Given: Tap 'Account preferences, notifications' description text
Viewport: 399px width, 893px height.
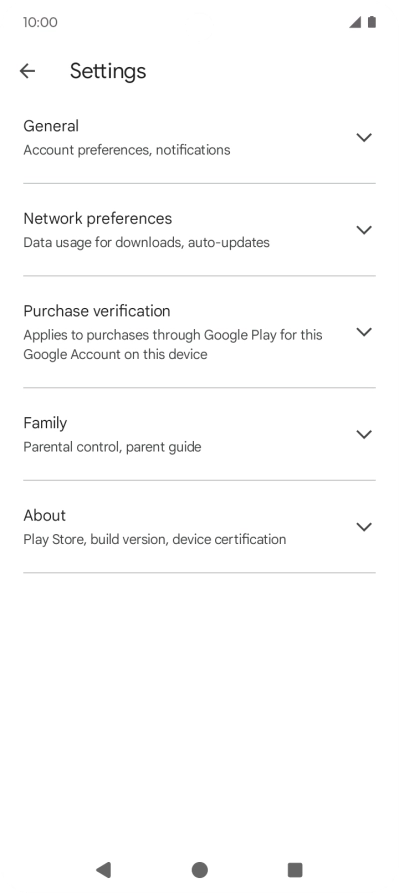Looking at the screenshot, I should (x=127, y=150).
